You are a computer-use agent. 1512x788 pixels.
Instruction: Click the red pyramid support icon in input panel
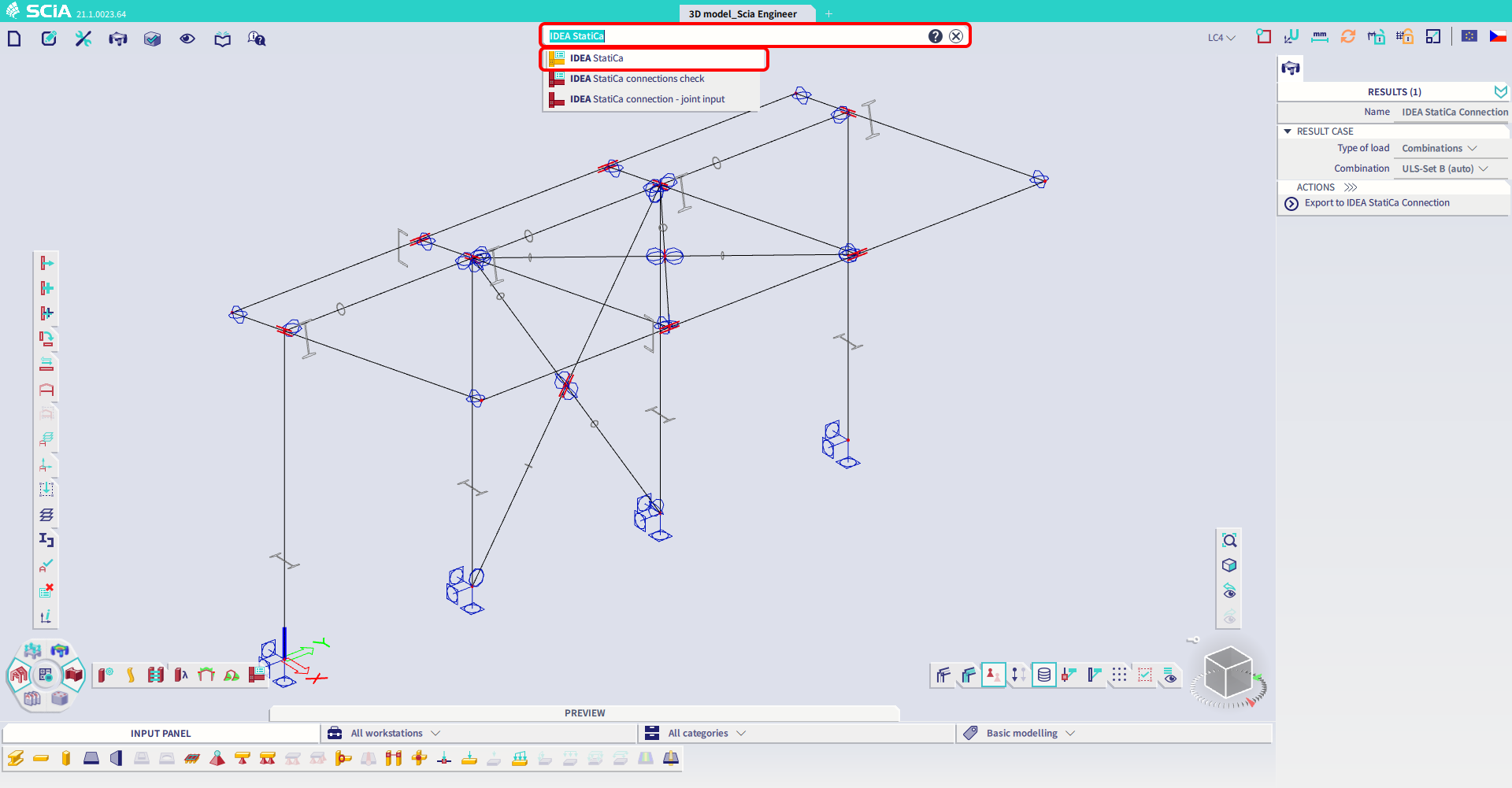[217, 758]
